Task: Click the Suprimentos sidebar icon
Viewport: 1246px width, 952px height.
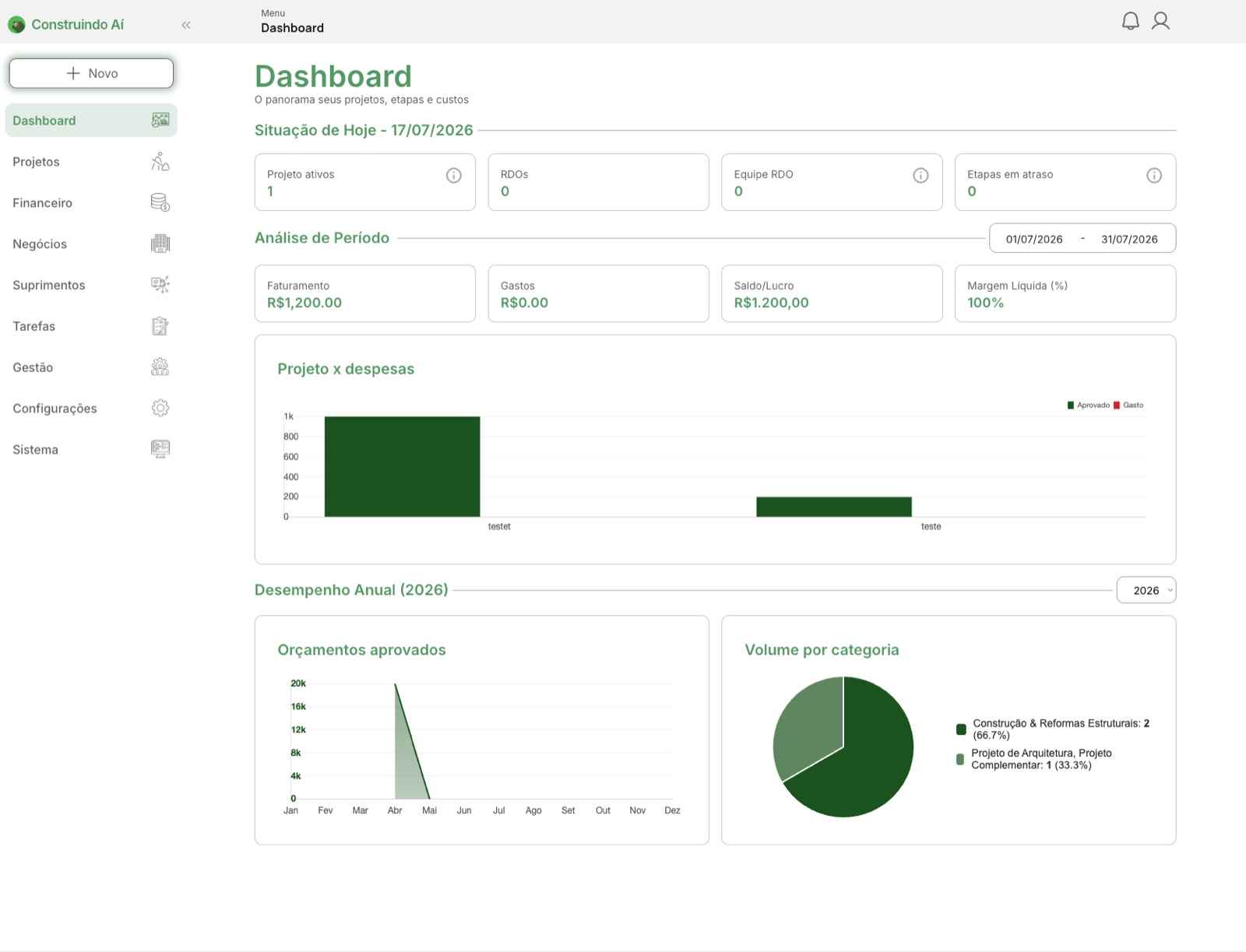Action: point(160,285)
